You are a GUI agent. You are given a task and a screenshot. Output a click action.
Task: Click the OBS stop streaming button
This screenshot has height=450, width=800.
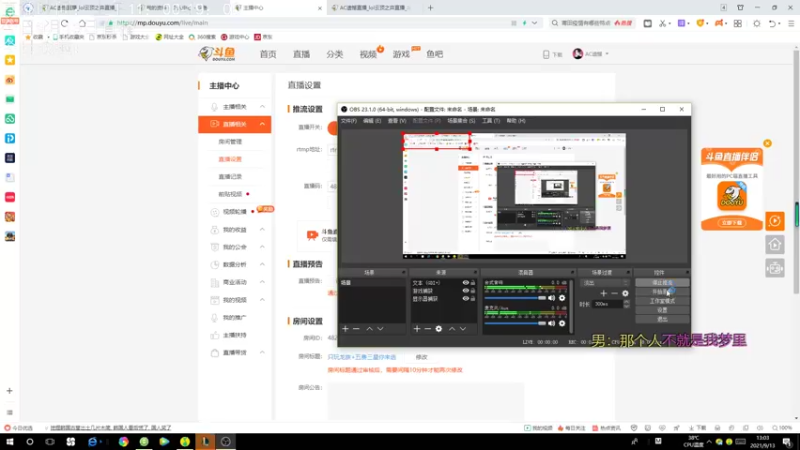(662, 283)
